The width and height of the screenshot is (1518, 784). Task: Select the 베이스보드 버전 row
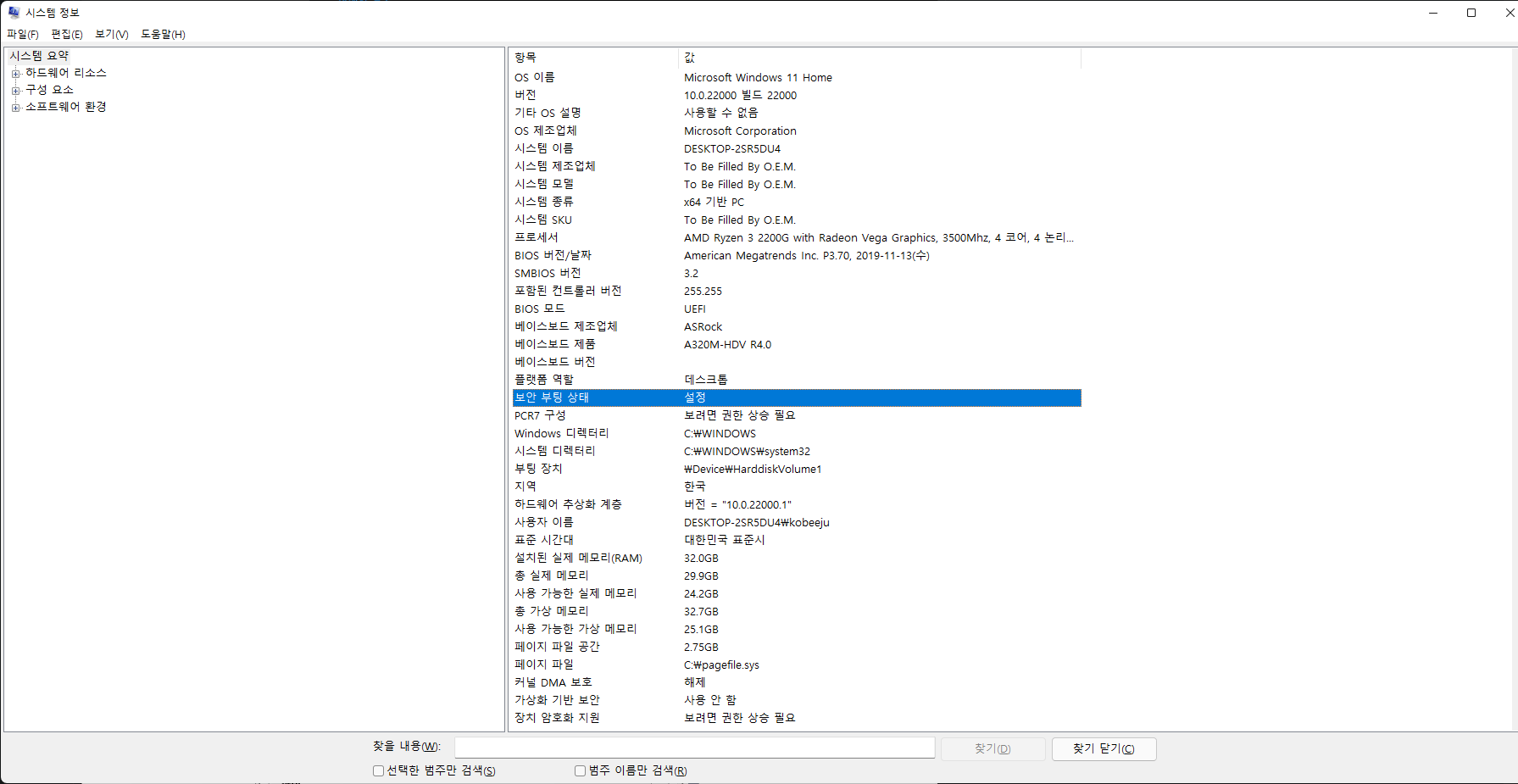tap(797, 362)
